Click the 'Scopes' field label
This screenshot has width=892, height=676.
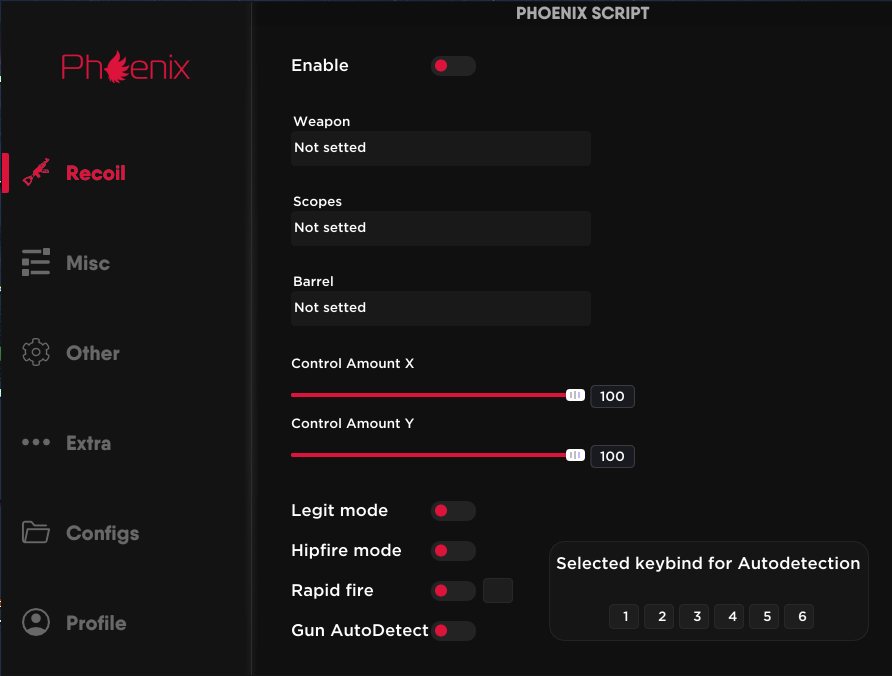click(317, 201)
